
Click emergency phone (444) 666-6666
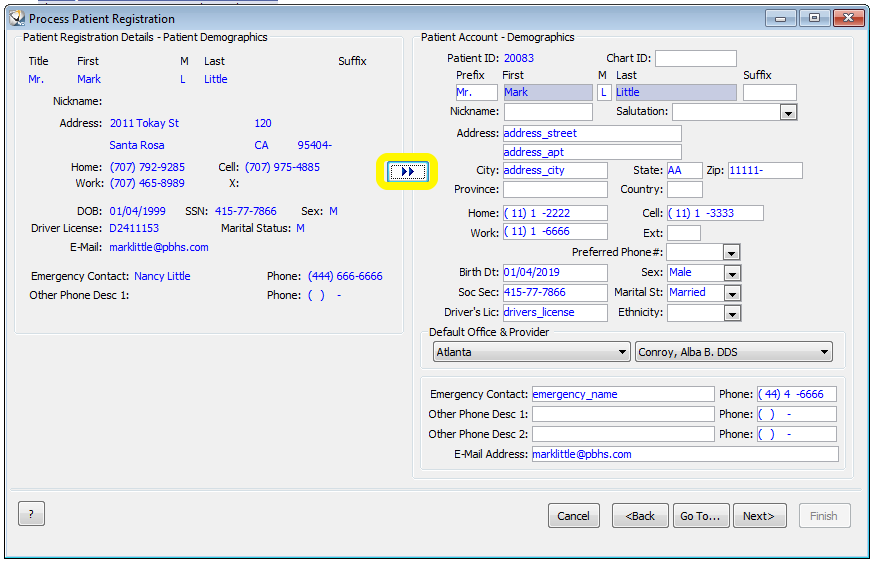(x=345, y=276)
